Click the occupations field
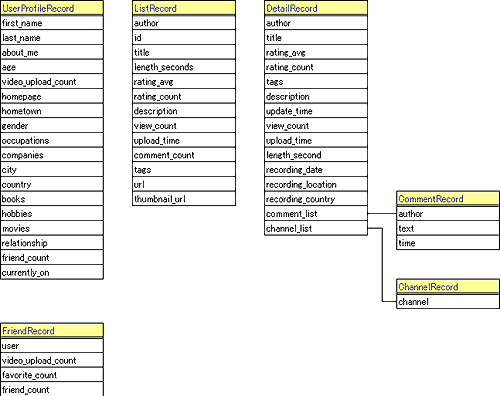Screen dimensions: 500x396 click(x=52, y=140)
